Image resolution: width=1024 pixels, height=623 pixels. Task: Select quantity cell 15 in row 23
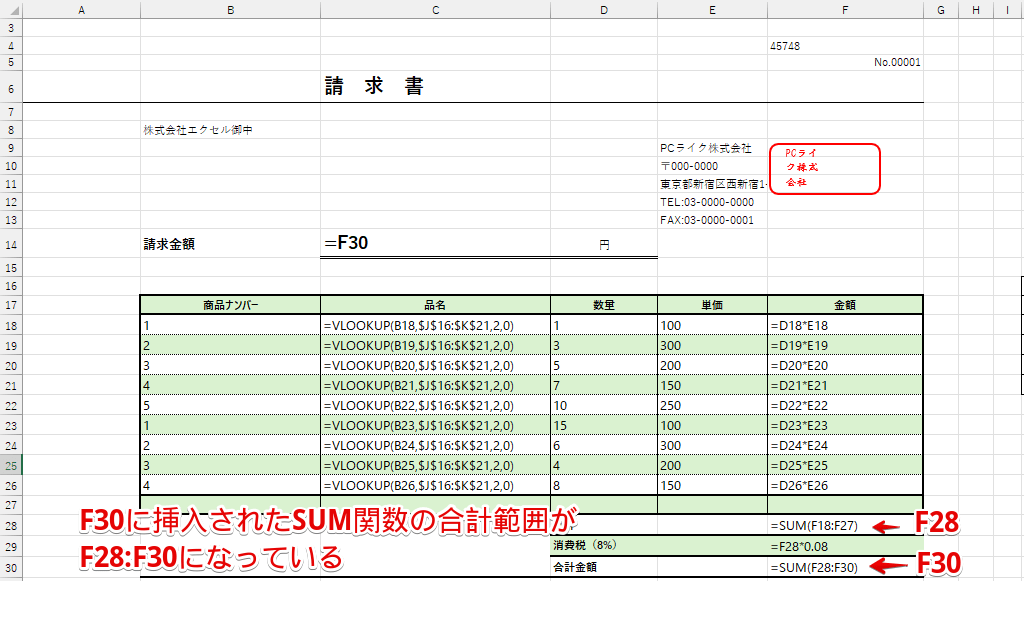(x=603, y=425)
